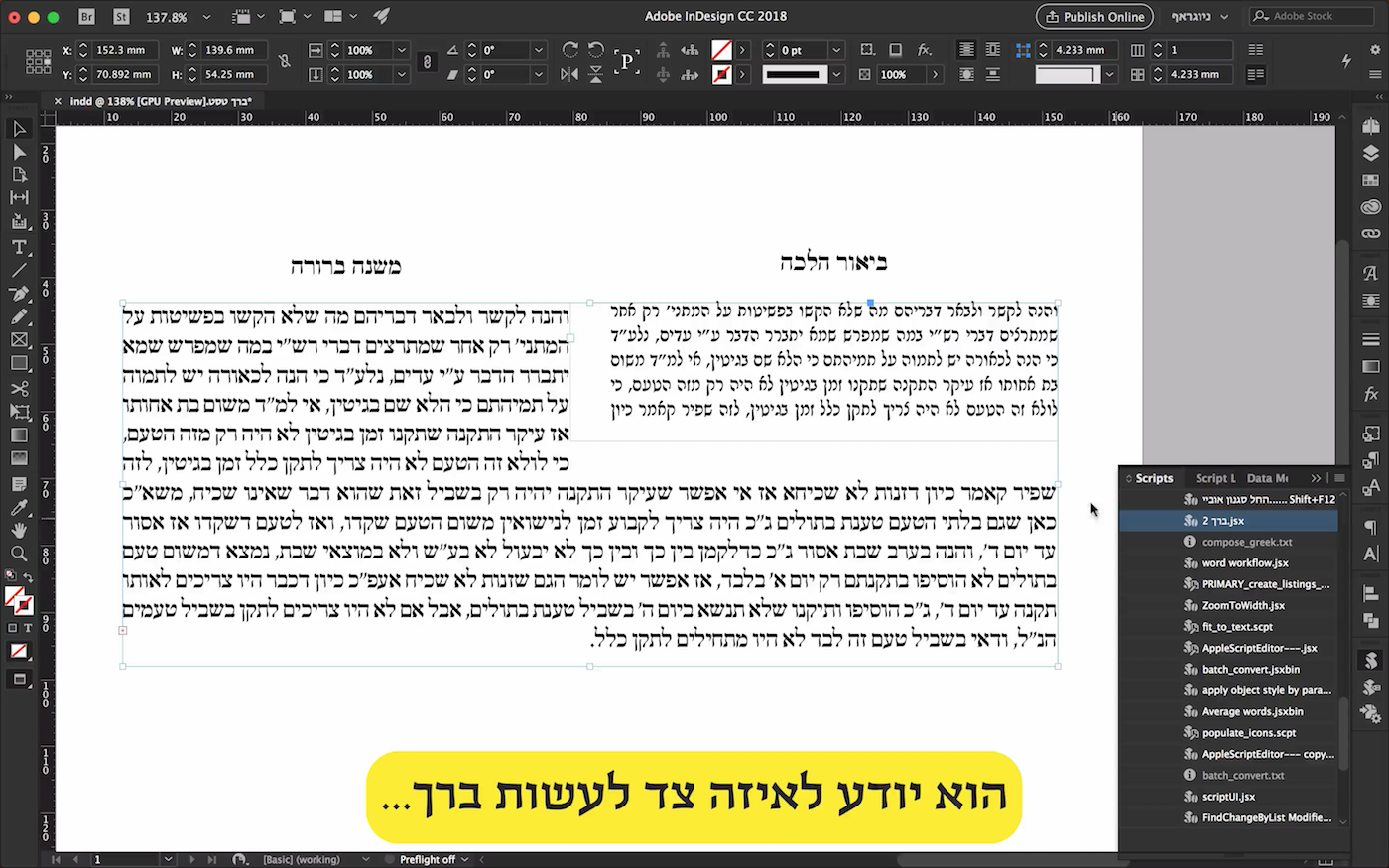
Task: Select the Rectangle Frame tool
Action: point(18,340)
